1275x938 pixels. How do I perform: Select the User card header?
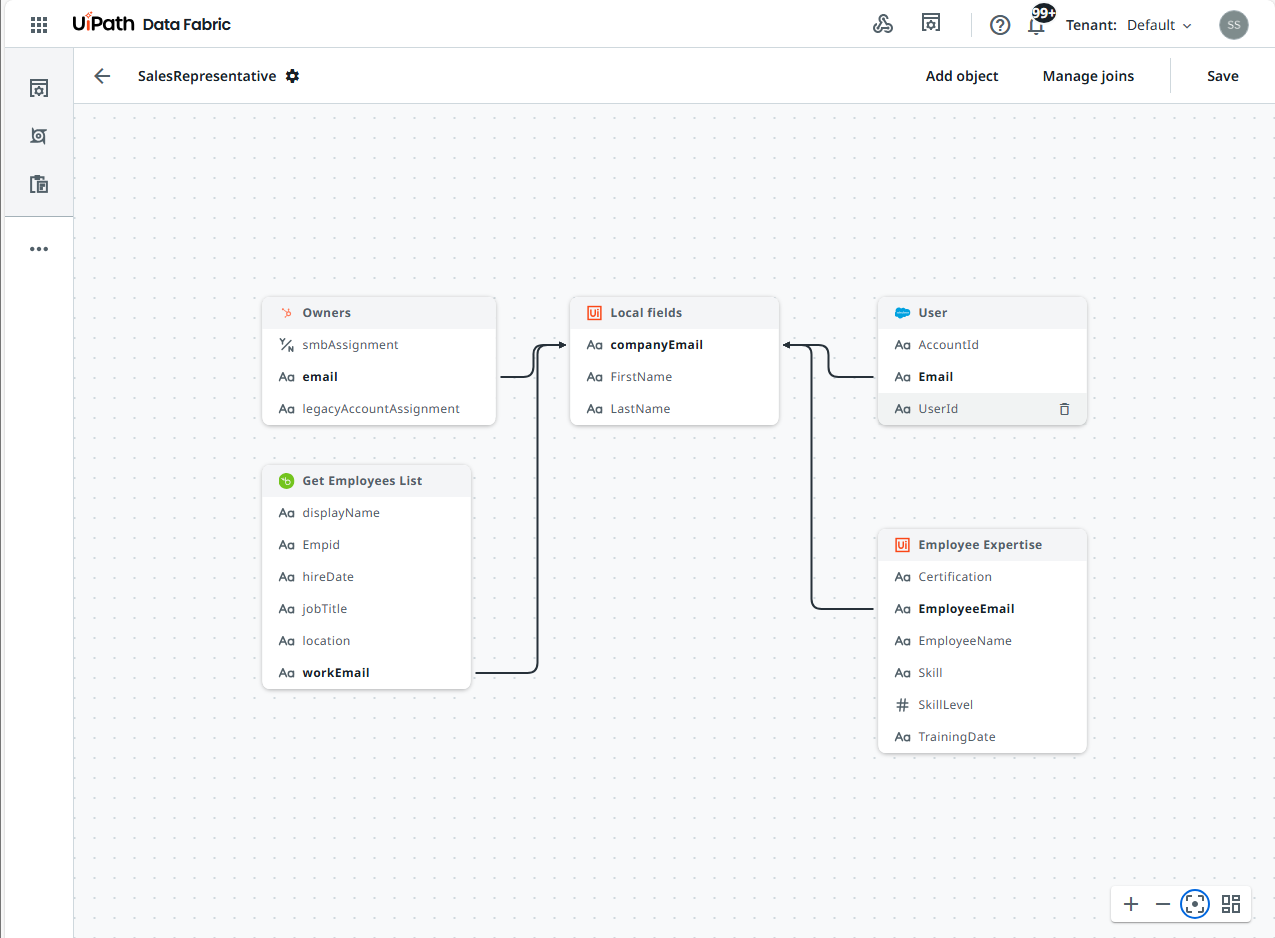coord(982,313)
